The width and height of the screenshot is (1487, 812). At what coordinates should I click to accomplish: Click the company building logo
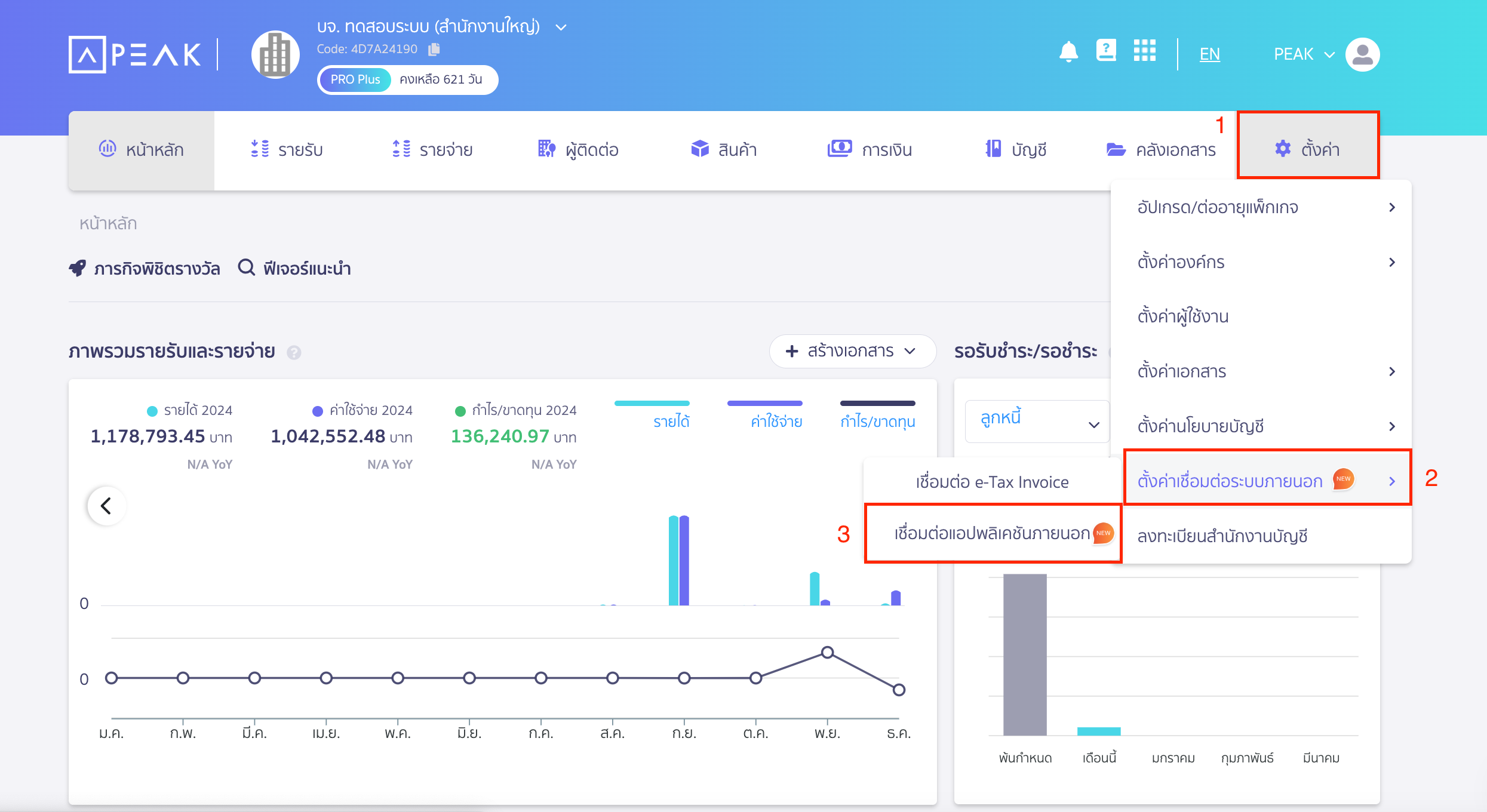(x=275, y=55)
